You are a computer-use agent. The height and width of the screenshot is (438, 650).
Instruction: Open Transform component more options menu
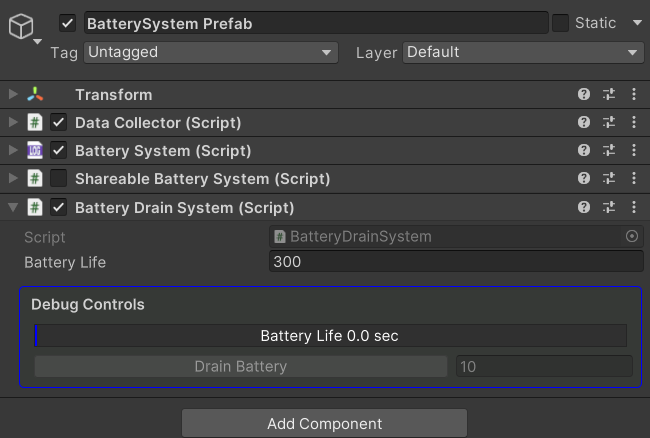coord(634,94)
